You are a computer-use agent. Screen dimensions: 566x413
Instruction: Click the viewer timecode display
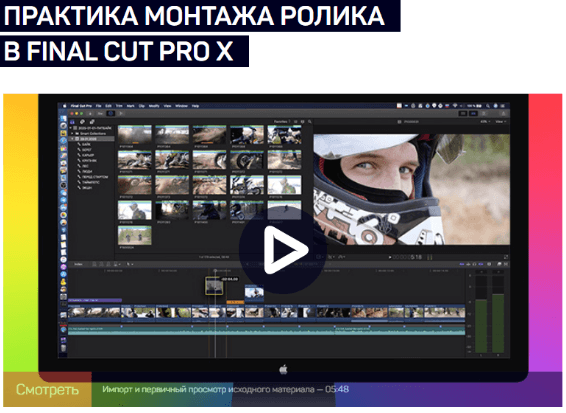tap(407, 257)
